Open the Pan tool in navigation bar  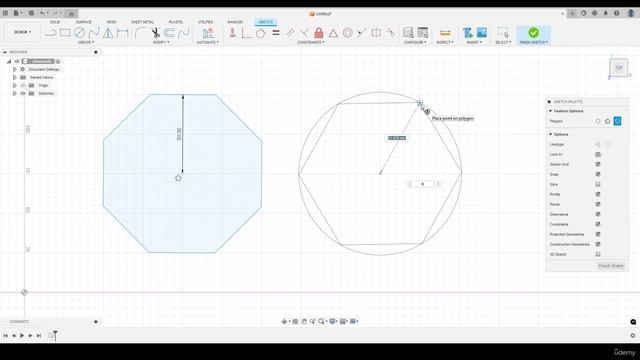[x=304, y=321]
